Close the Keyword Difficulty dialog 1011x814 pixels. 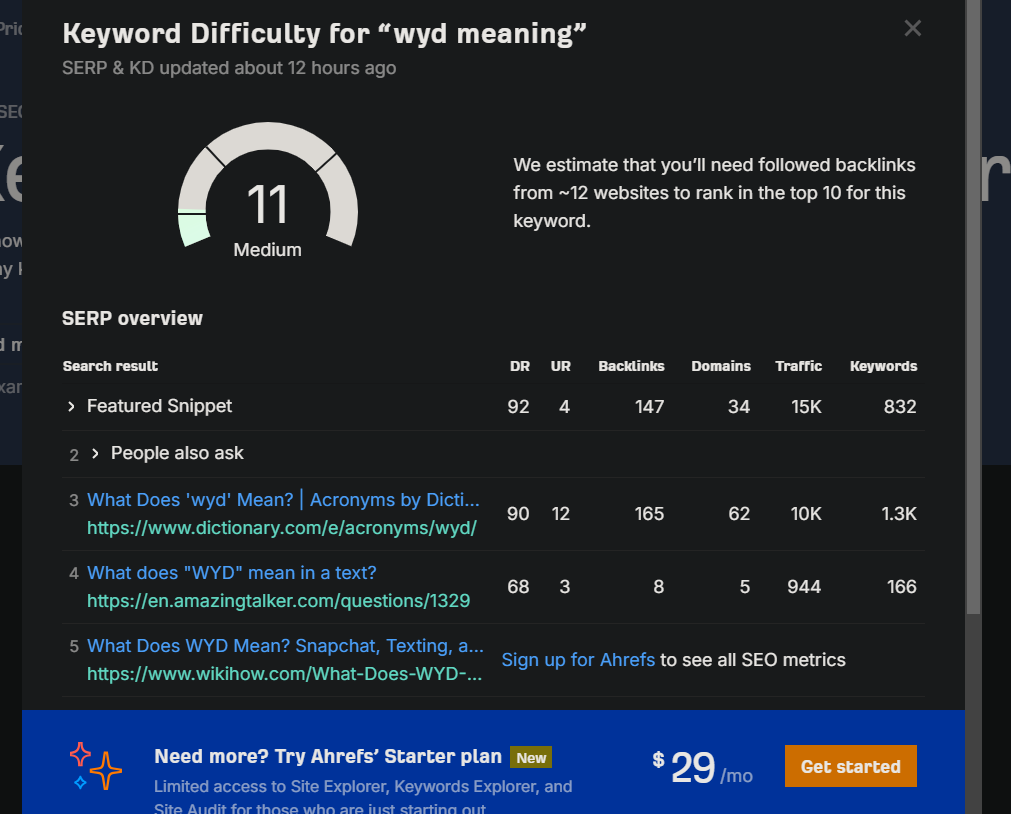point(912,28)
